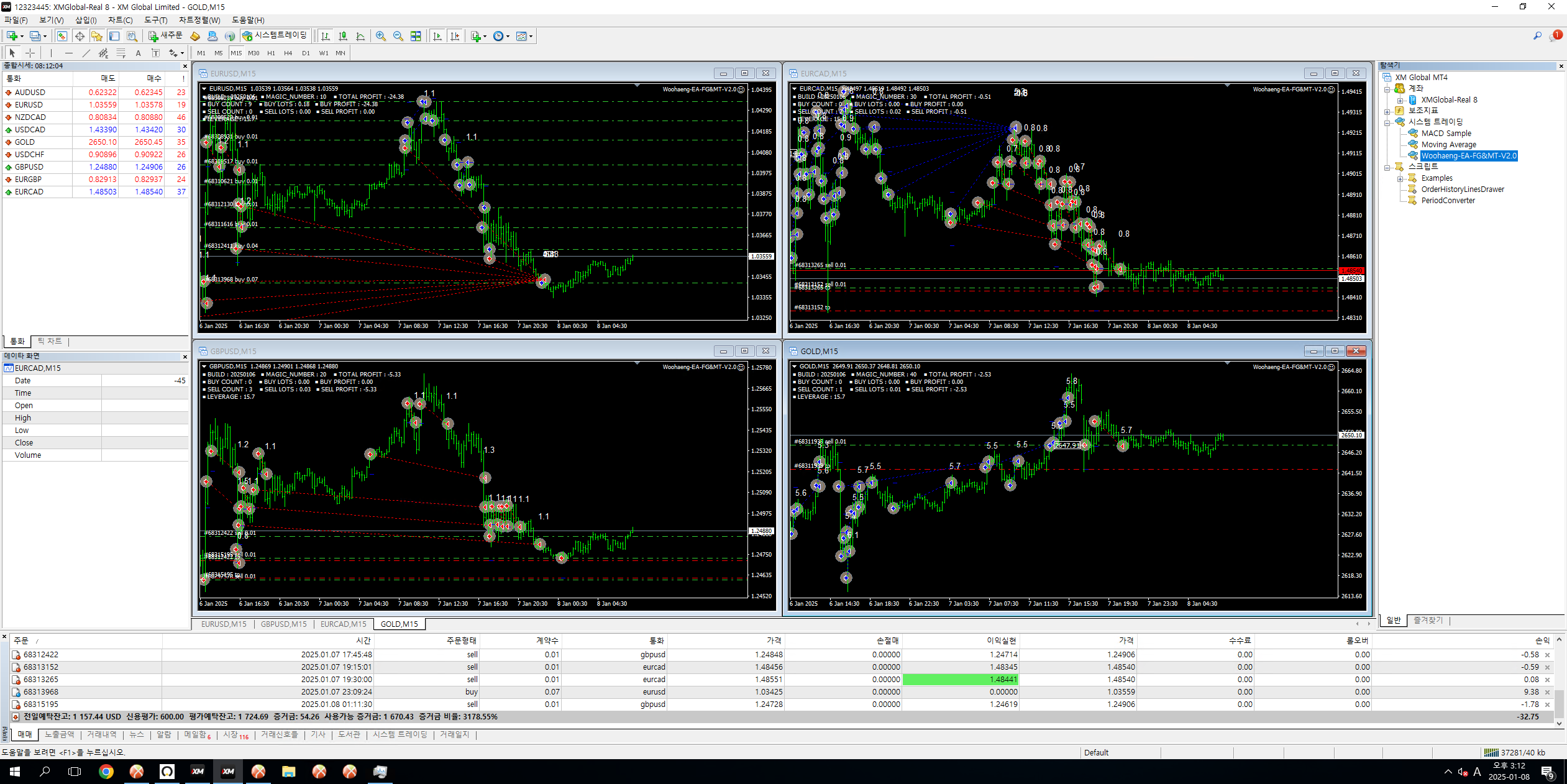
Task: Select the Fibonacci retracement drawing tool
Action: point(121,53)
